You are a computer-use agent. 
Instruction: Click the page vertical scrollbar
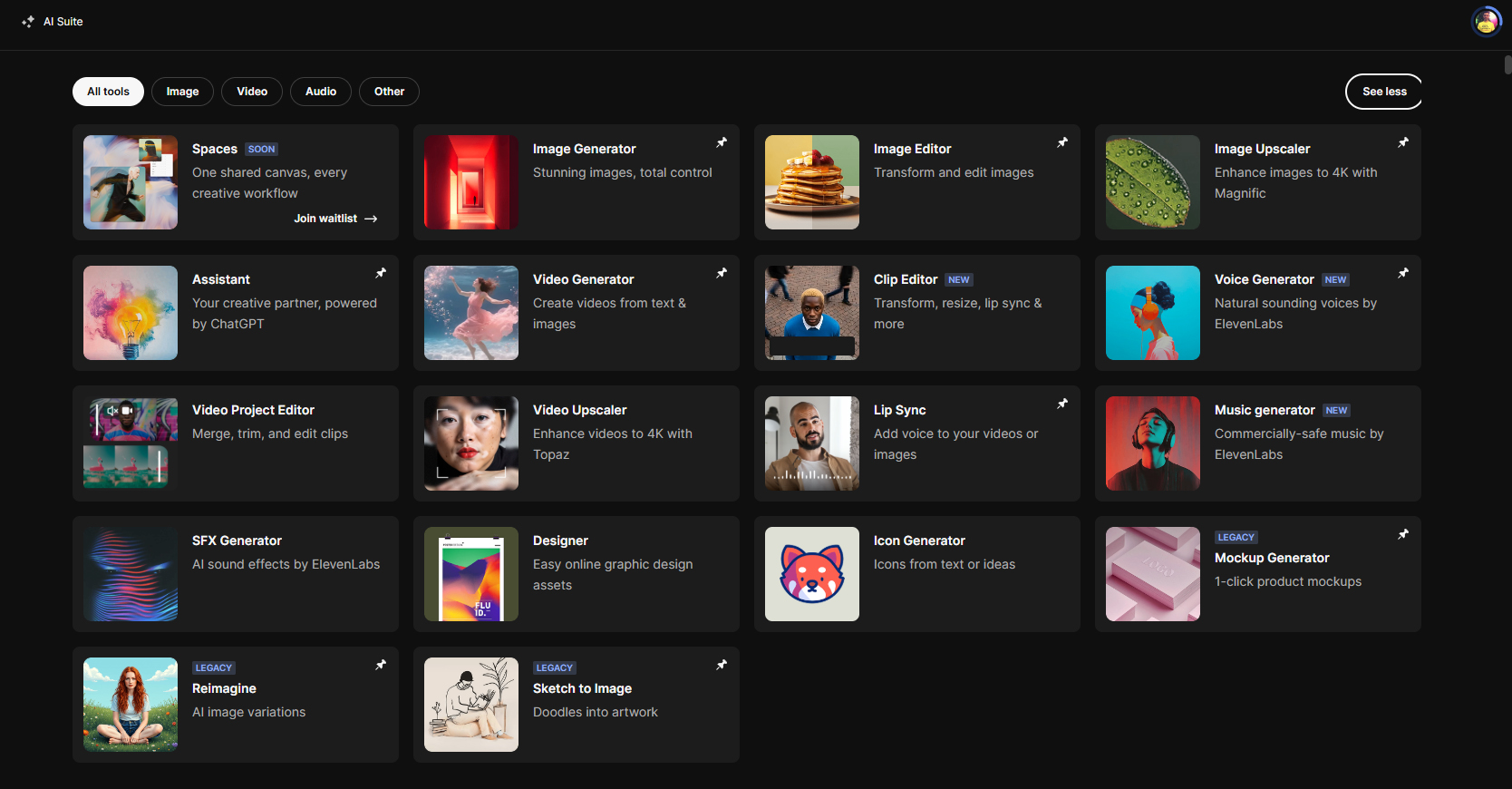[x=1507, y=65]
